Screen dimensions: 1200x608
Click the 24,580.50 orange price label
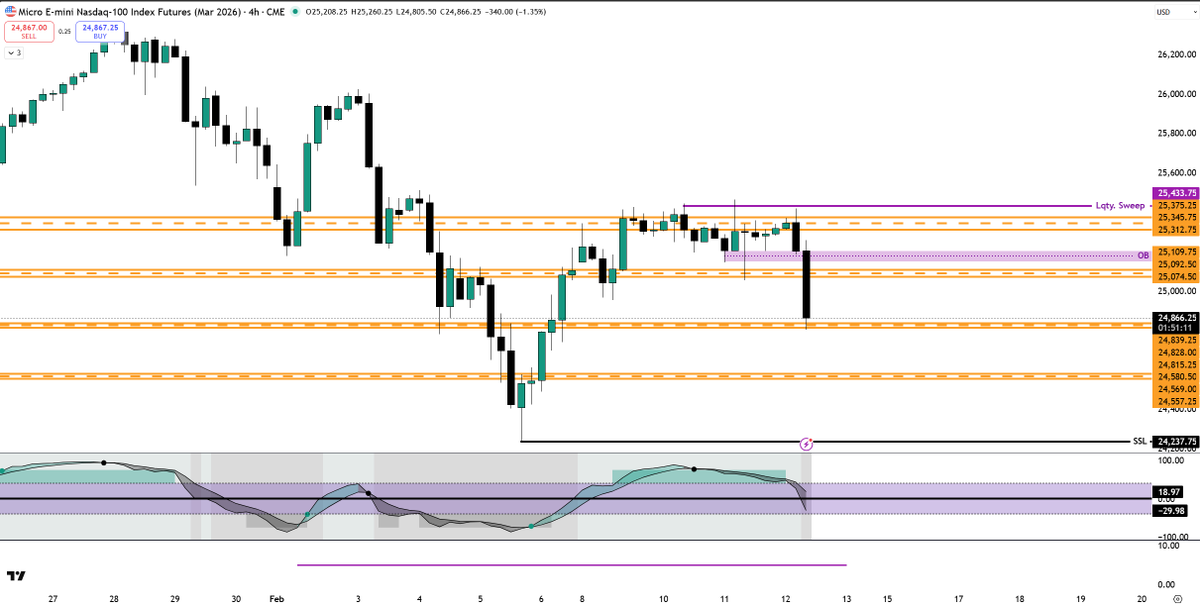(x=1176, y=377)
